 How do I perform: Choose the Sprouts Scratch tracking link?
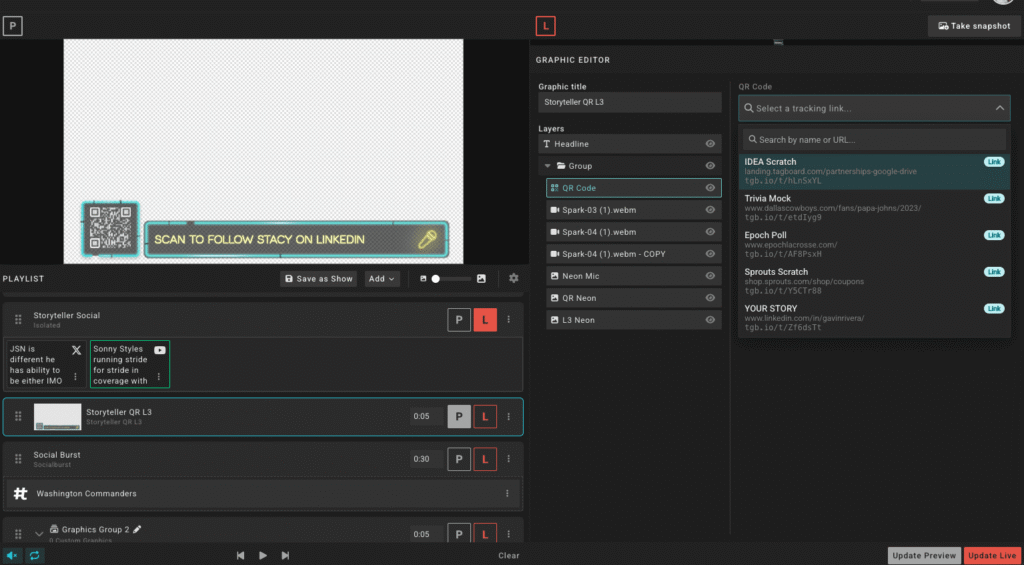tap(874, 281)
